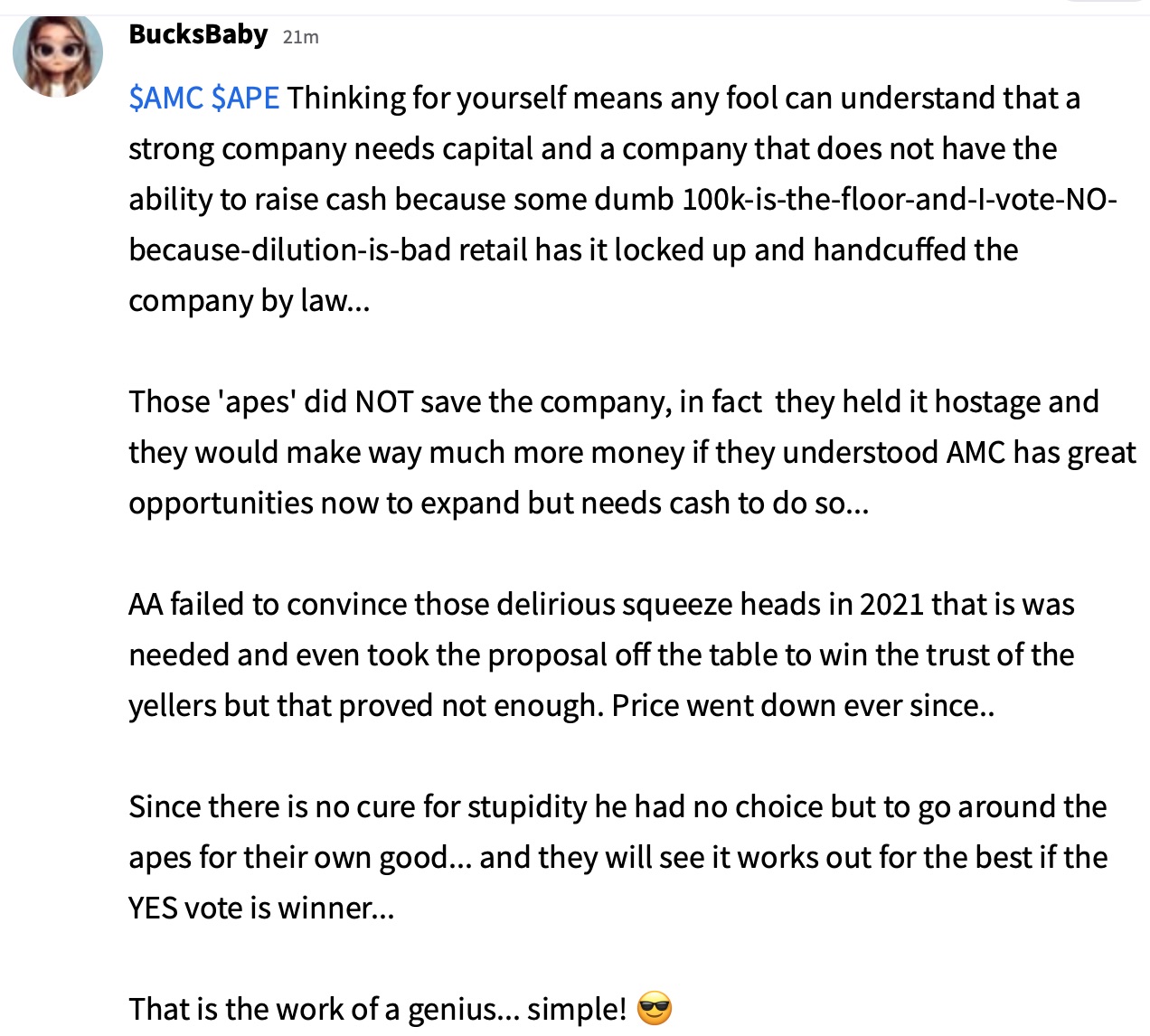
Task: Click the words "Price went down ever since.."
Action: [803, 705]
